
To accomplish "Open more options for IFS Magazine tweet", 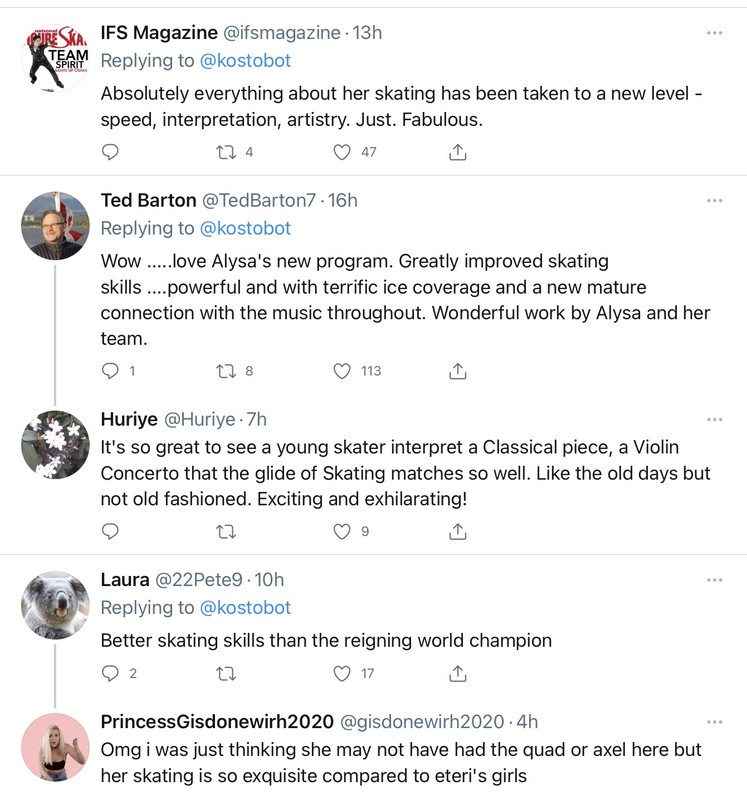I will [714, 33].
